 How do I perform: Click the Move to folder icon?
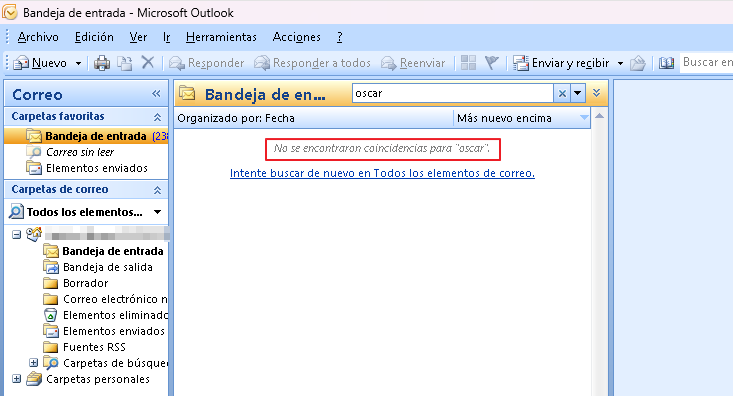[124, 63]
